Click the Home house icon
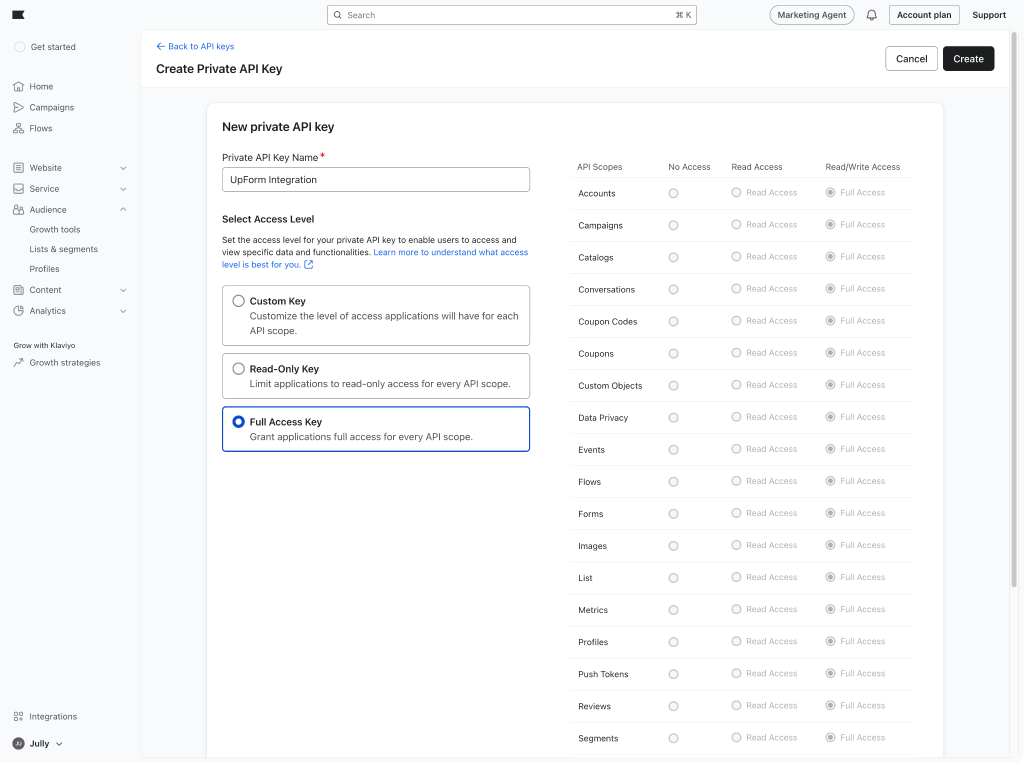The width and height of the screenshot is (1024, 763). (18, 86)
